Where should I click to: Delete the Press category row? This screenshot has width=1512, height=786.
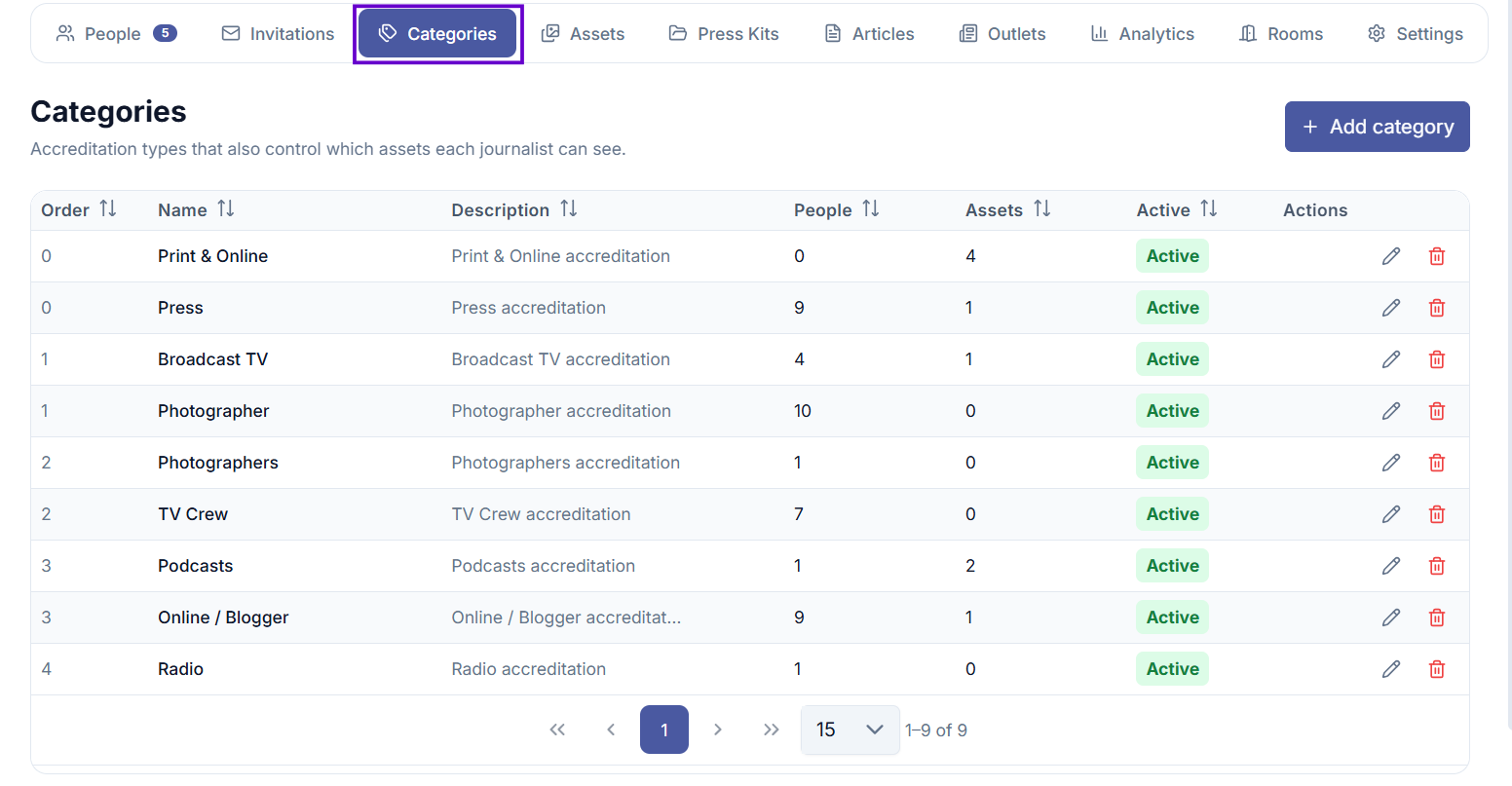pyautogui.click(x=1437, y=308)
